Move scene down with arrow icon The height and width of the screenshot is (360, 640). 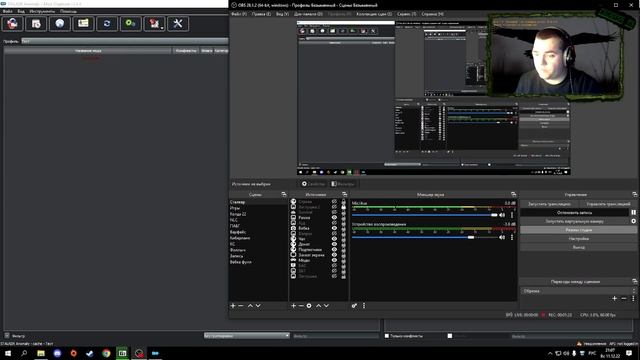click(258, 306)
